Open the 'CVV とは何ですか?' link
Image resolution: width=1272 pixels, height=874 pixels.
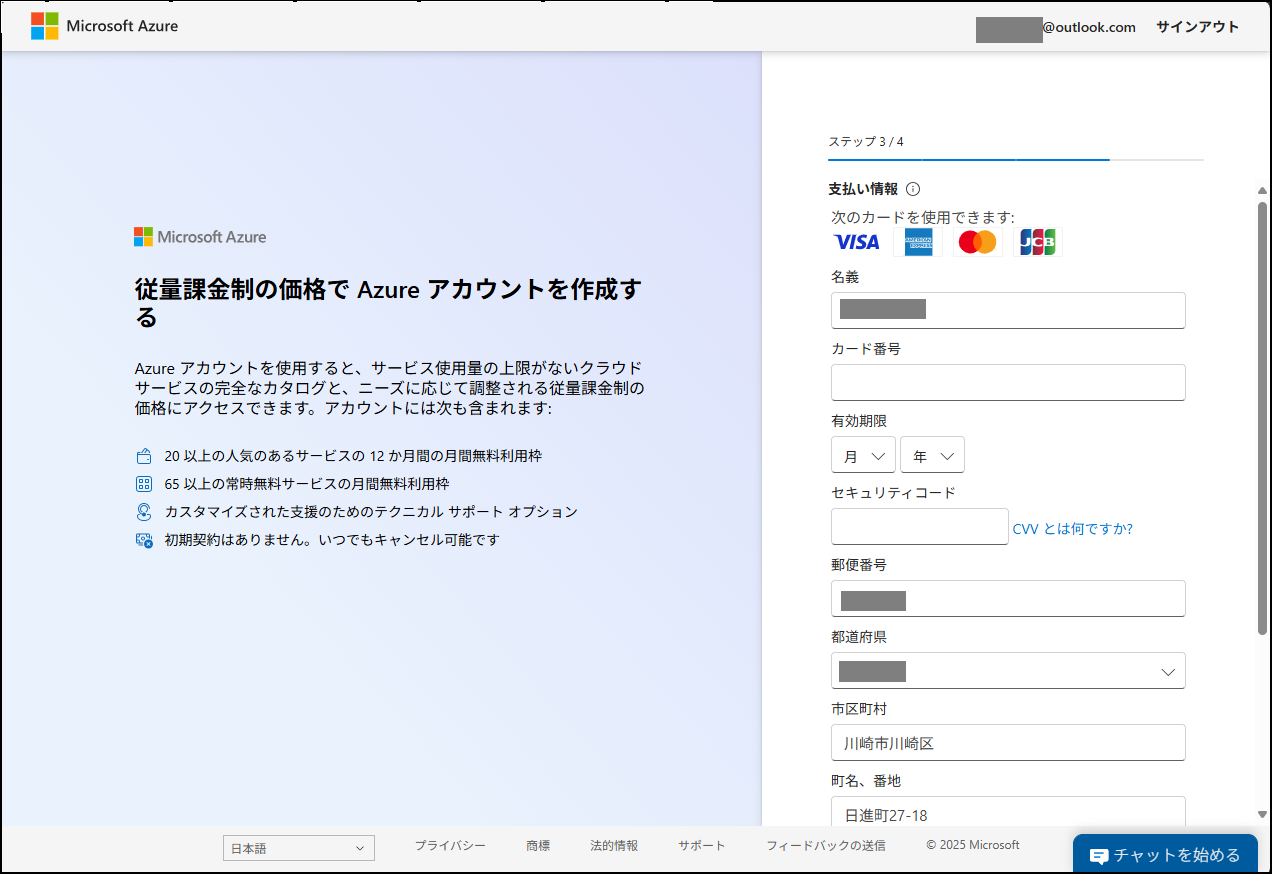pos(1073,529)
